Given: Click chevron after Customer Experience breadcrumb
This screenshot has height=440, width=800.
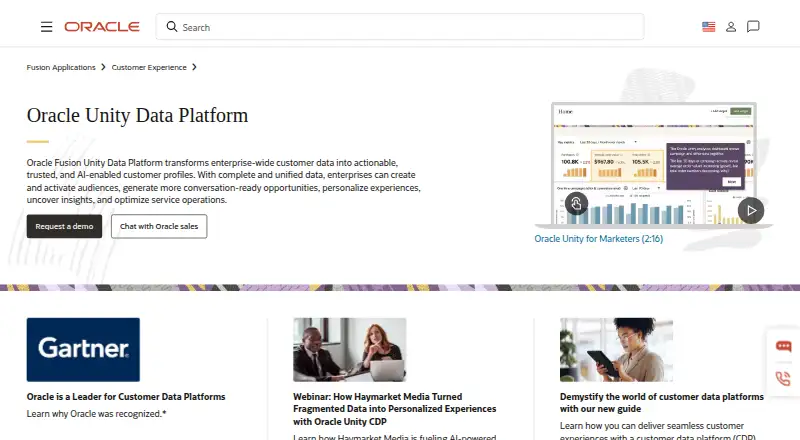Looking at the screenshot, I should pyautogui.click(x=194, y=67).
